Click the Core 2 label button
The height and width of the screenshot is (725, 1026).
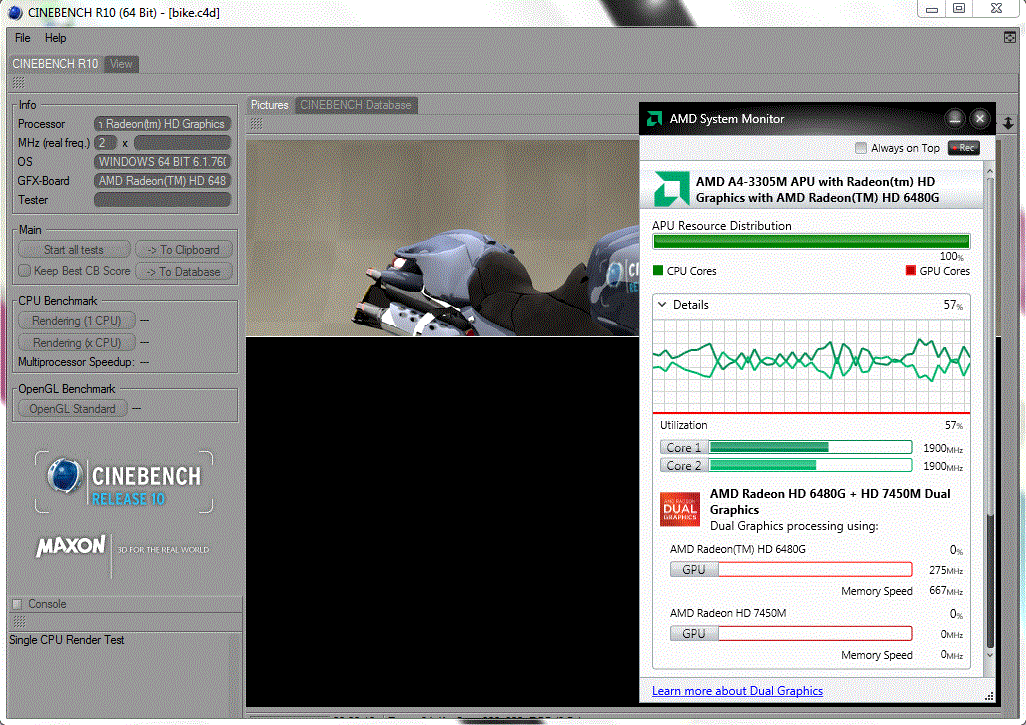click(684, 465)
